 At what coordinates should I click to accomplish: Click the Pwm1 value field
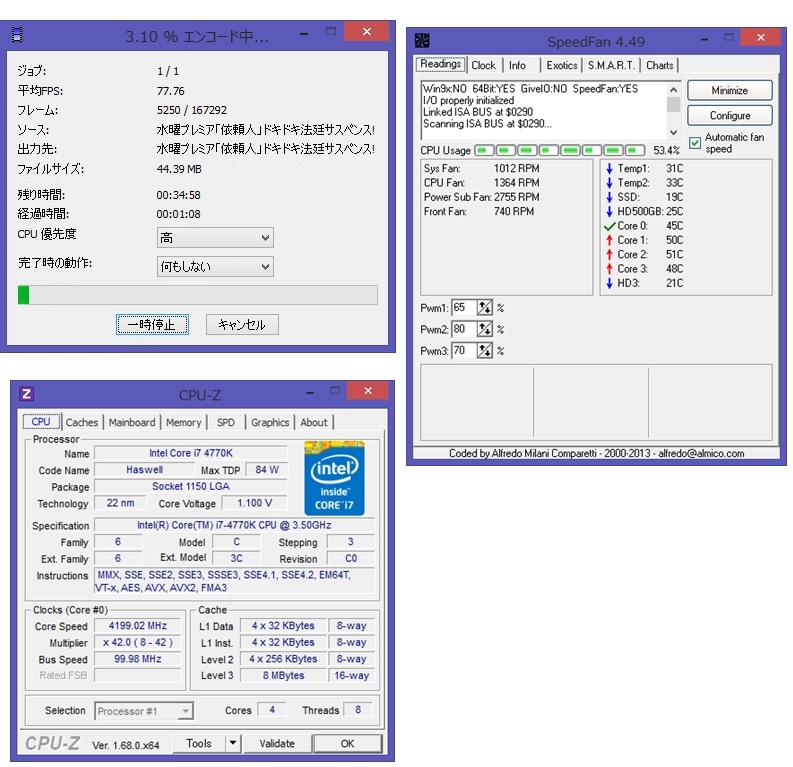coord(464,307)
